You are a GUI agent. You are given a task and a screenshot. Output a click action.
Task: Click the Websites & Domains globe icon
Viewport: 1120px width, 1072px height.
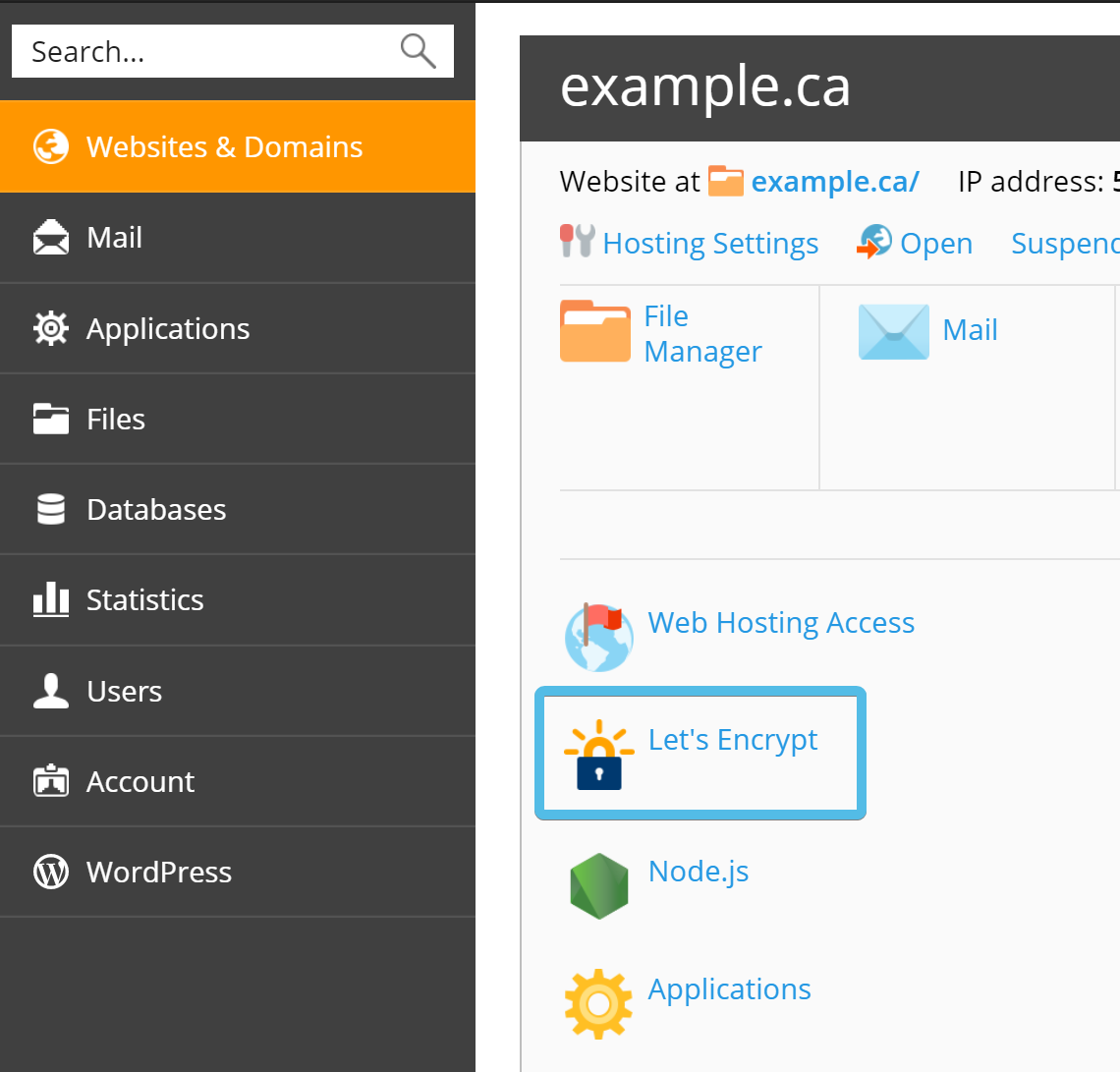click(51, 147)
